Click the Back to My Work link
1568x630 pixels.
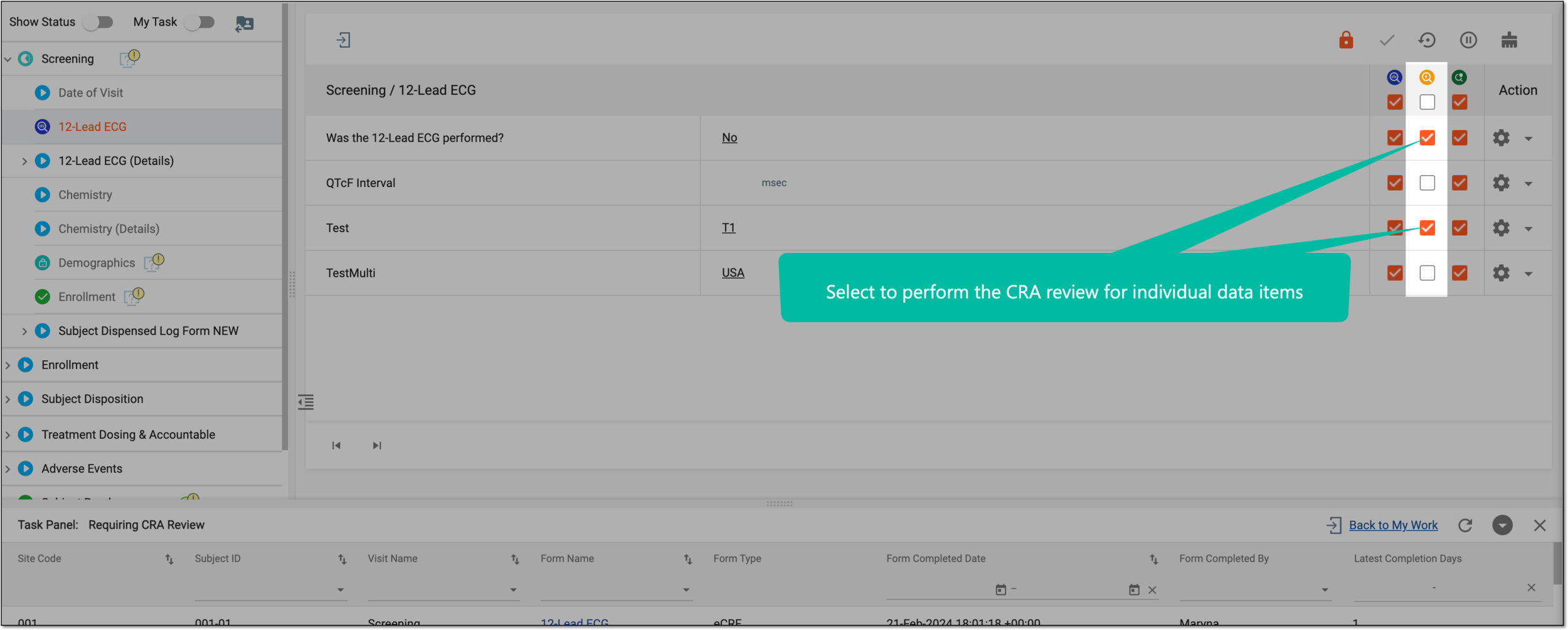(x=1393, y=526)
